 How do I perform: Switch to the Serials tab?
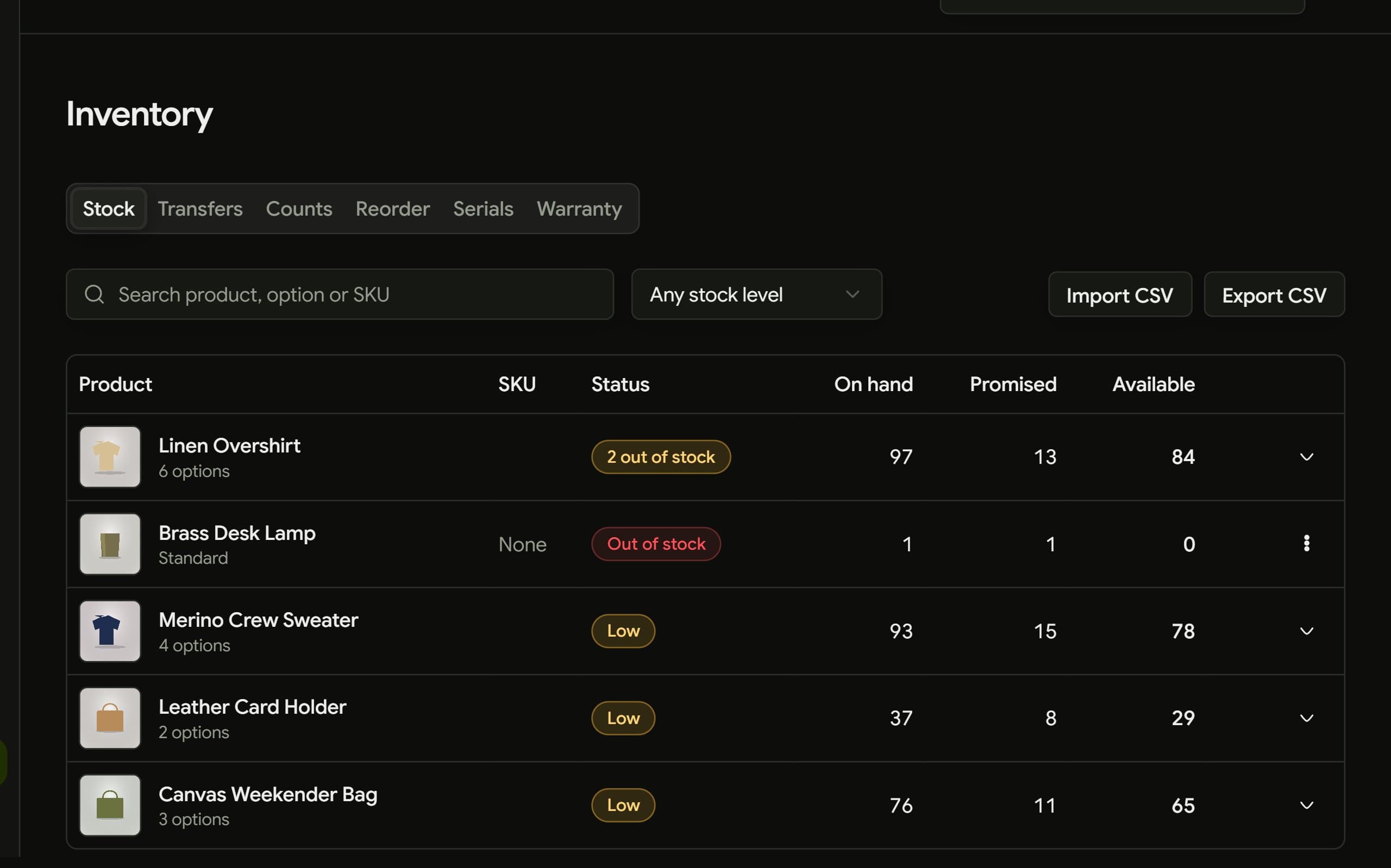(x=484, y=209)
